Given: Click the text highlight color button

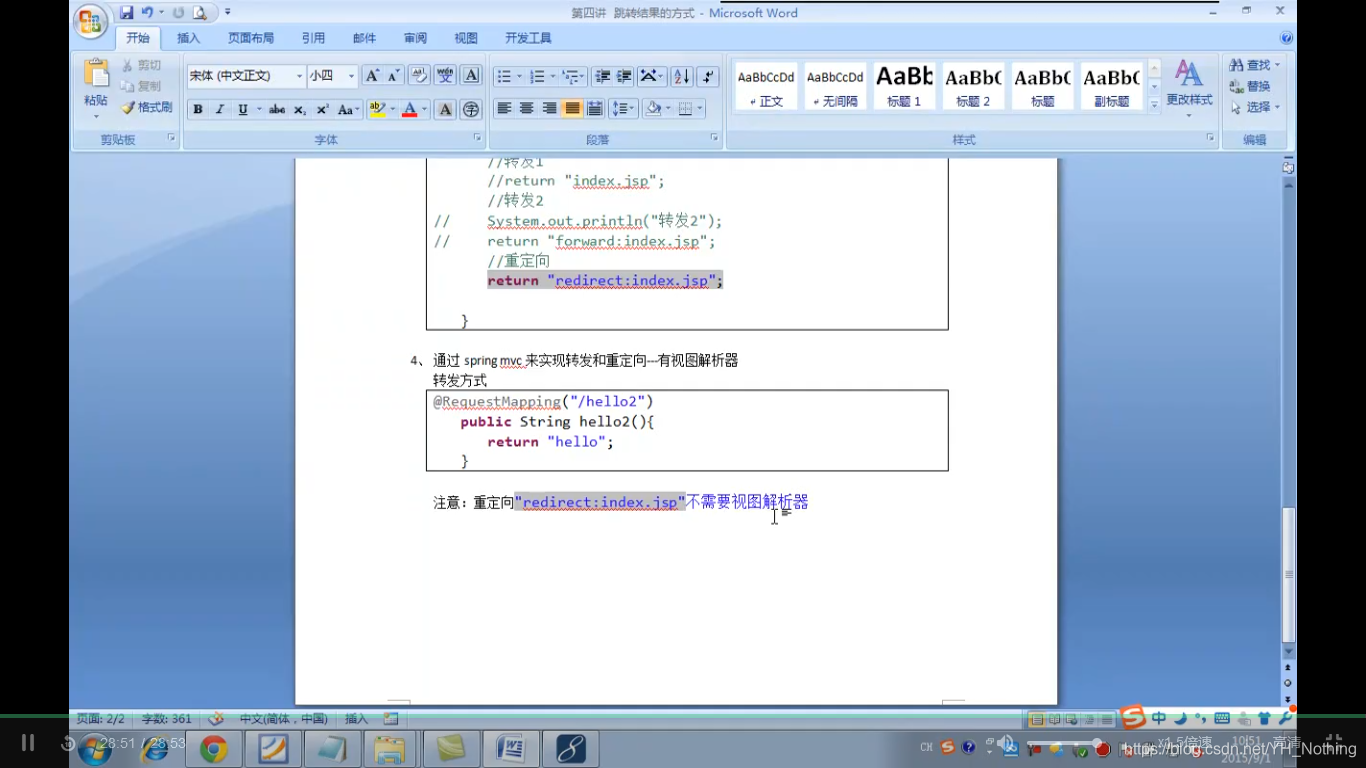Looking at the screenshot, I should [x=377, y=110].
